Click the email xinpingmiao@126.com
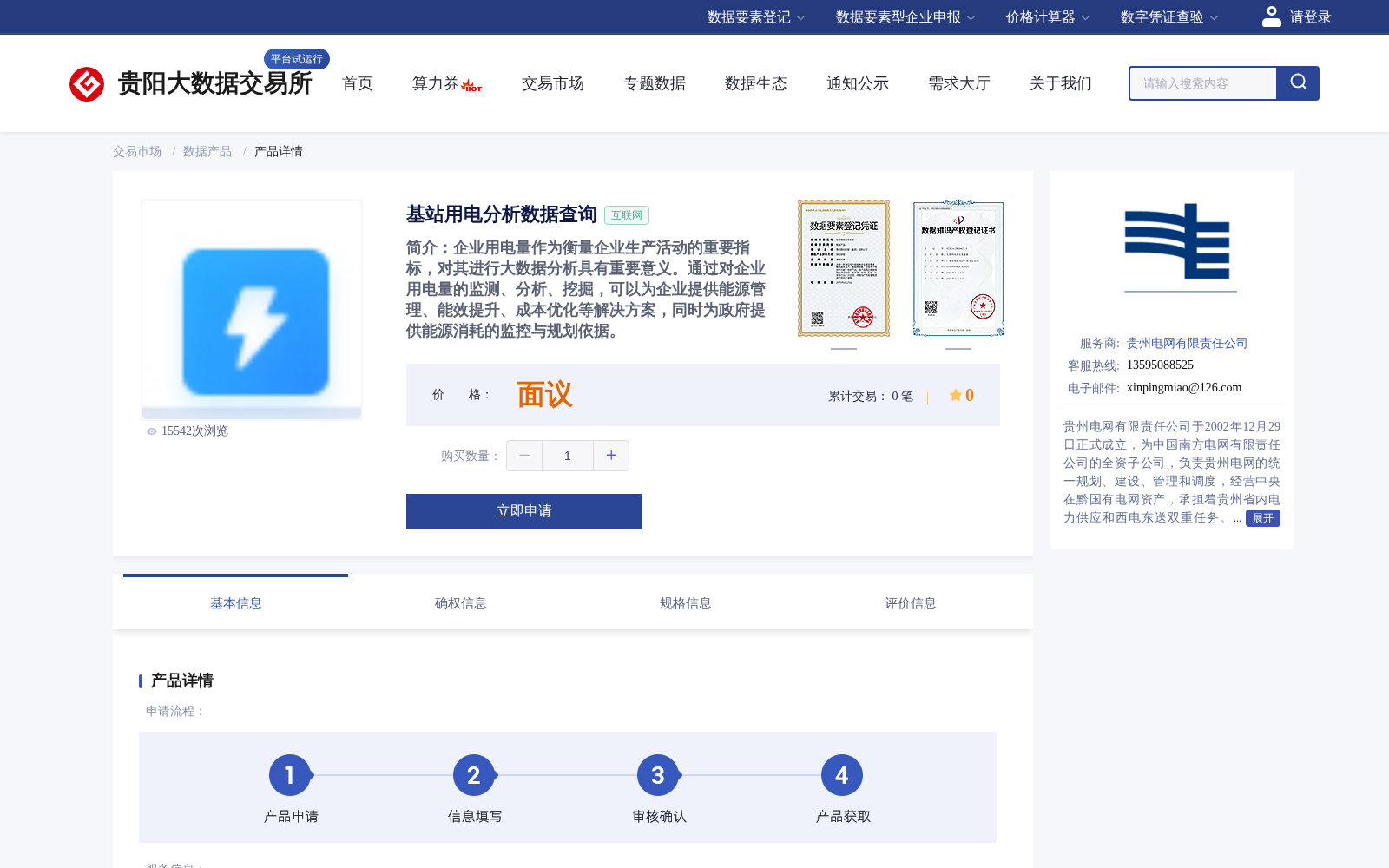The width and height of the screenshot is (1389, 868). click(x=1184, y=388)
